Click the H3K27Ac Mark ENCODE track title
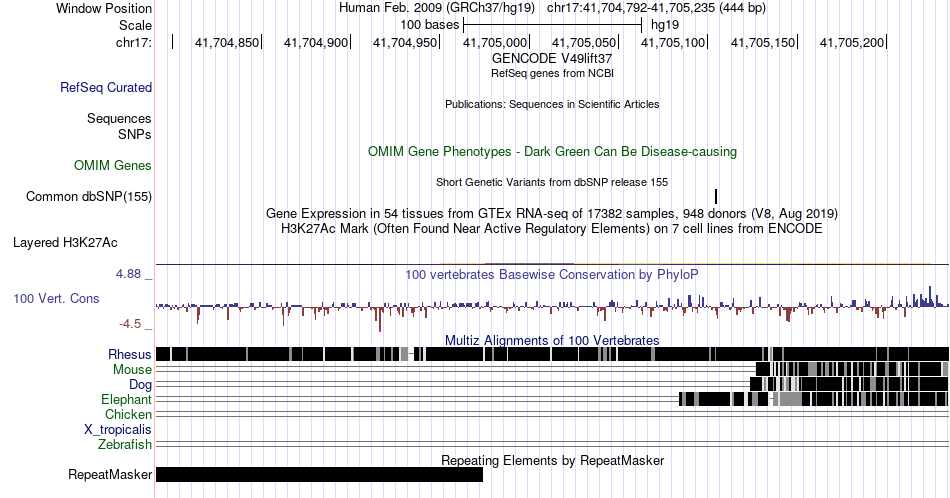 point(552,228)
